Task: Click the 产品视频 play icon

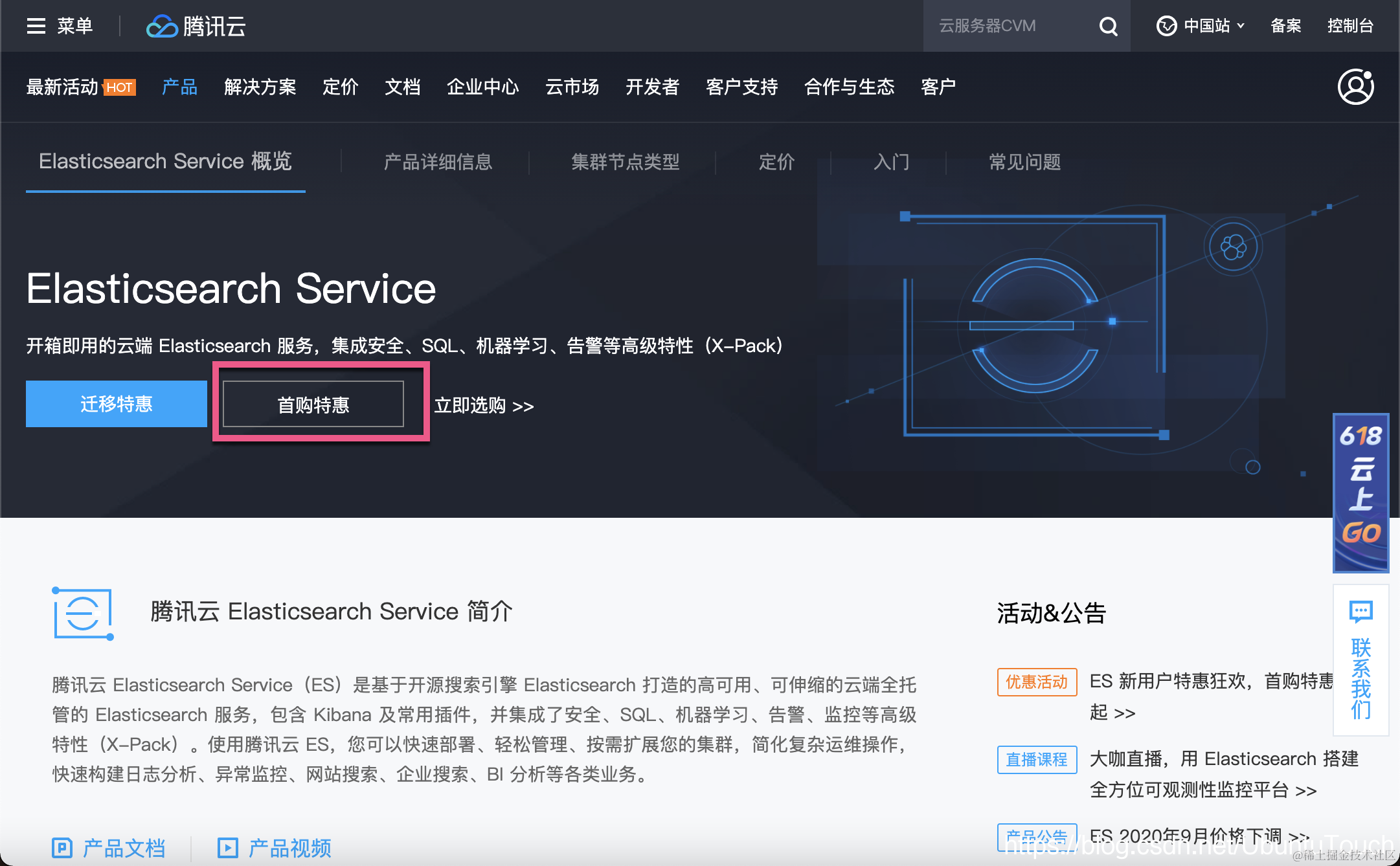Action: (x=228, y=847)
